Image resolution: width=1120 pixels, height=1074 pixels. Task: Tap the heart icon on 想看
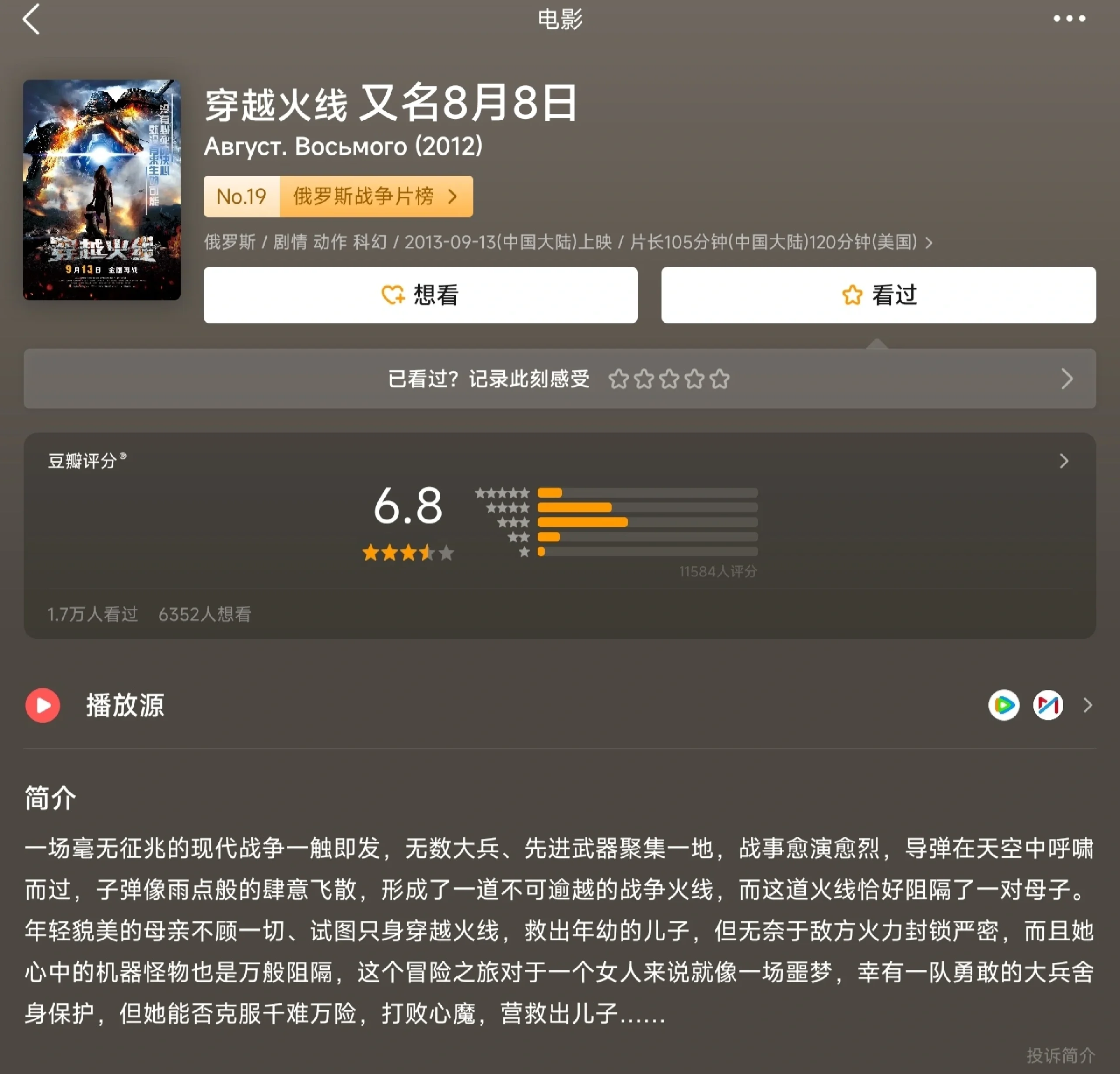[392, 295]
